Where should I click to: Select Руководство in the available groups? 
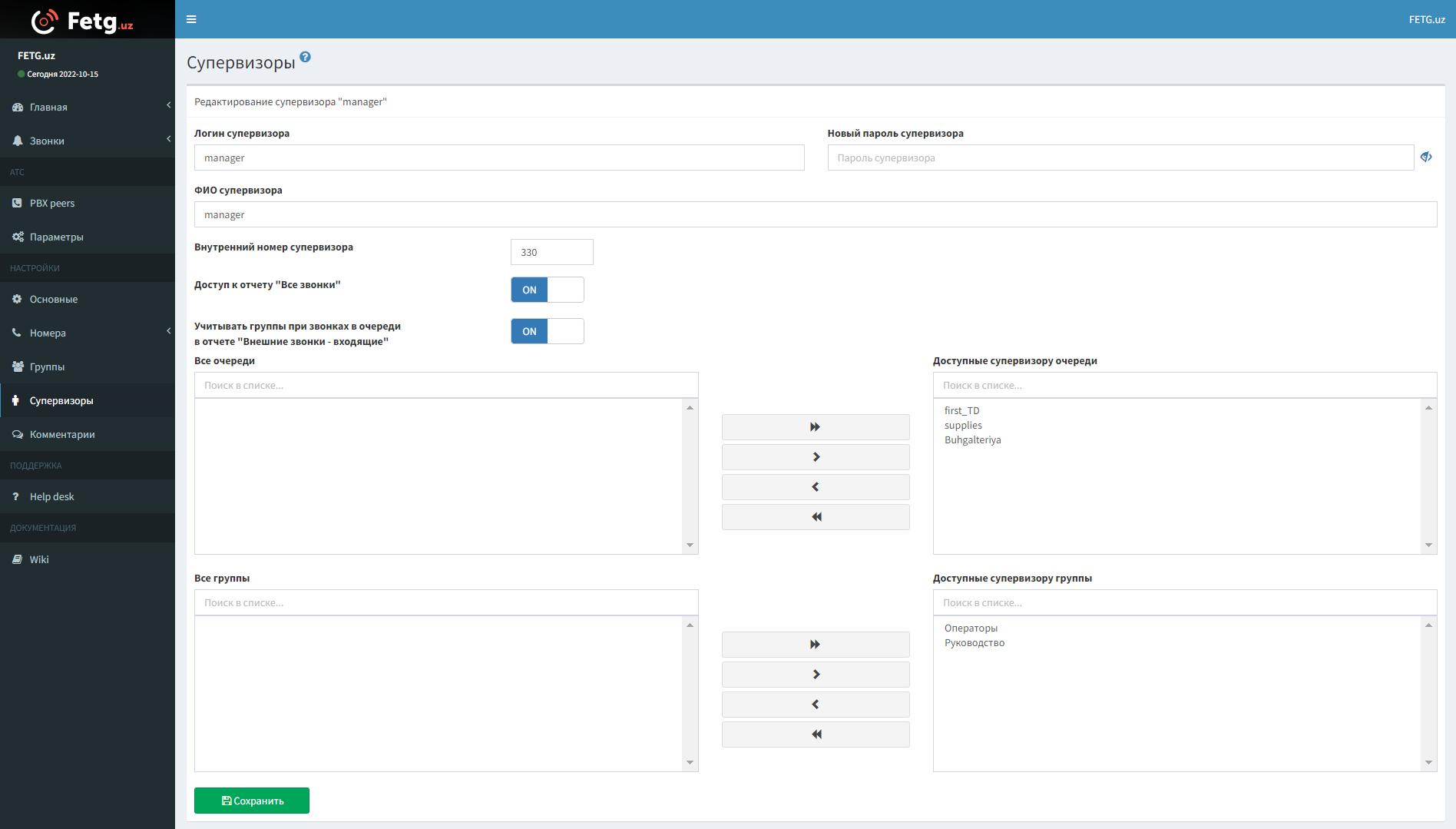[x=975, y=642]
